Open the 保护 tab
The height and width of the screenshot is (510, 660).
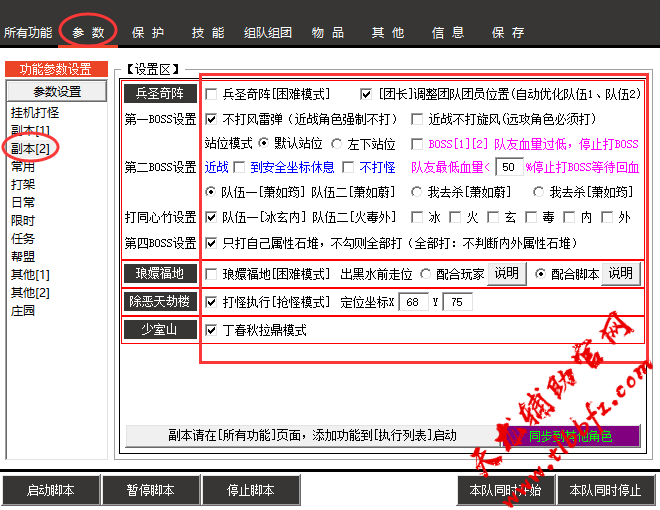[148, 32]
